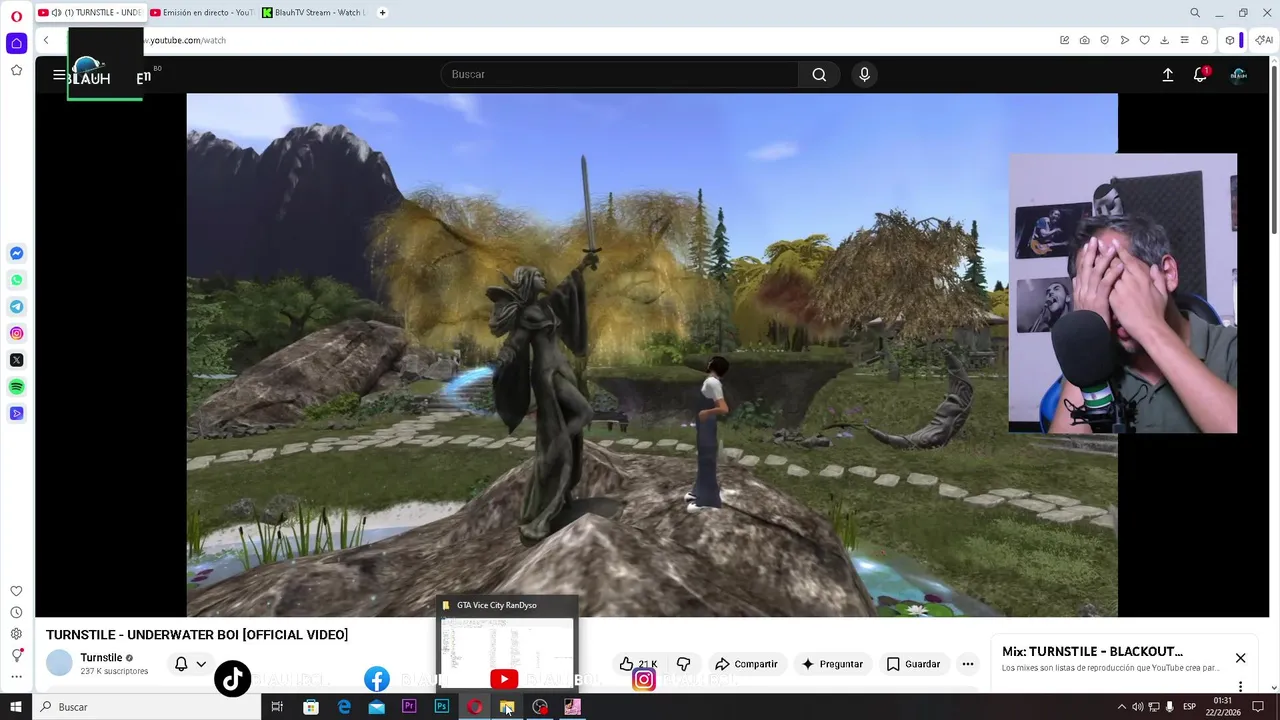The width and height of the screenshot is (1280, 720).
Task: Open My Flow send icon
Action: pos(1124,40)
